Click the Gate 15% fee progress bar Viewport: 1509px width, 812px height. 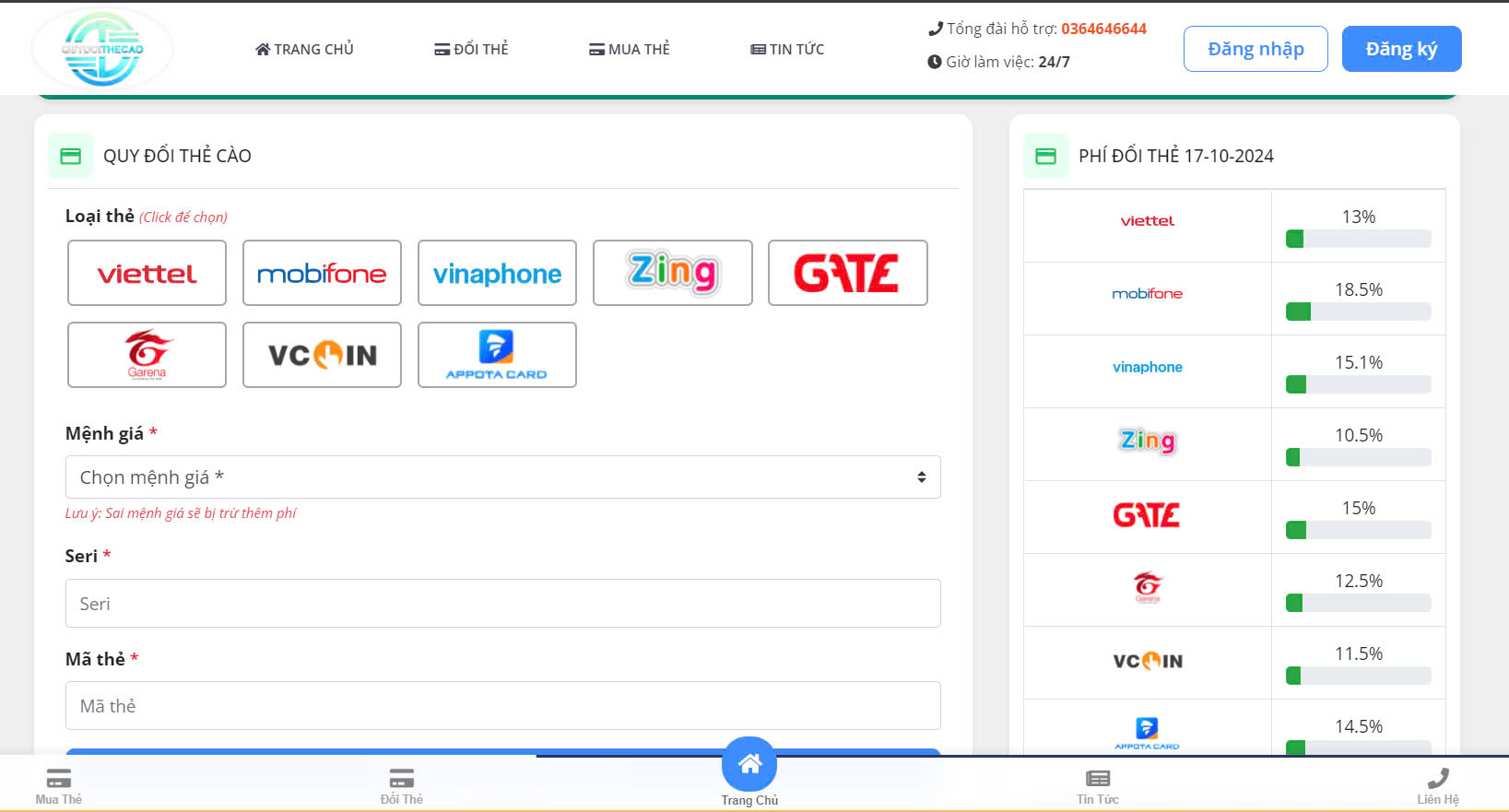[1358, 530]
